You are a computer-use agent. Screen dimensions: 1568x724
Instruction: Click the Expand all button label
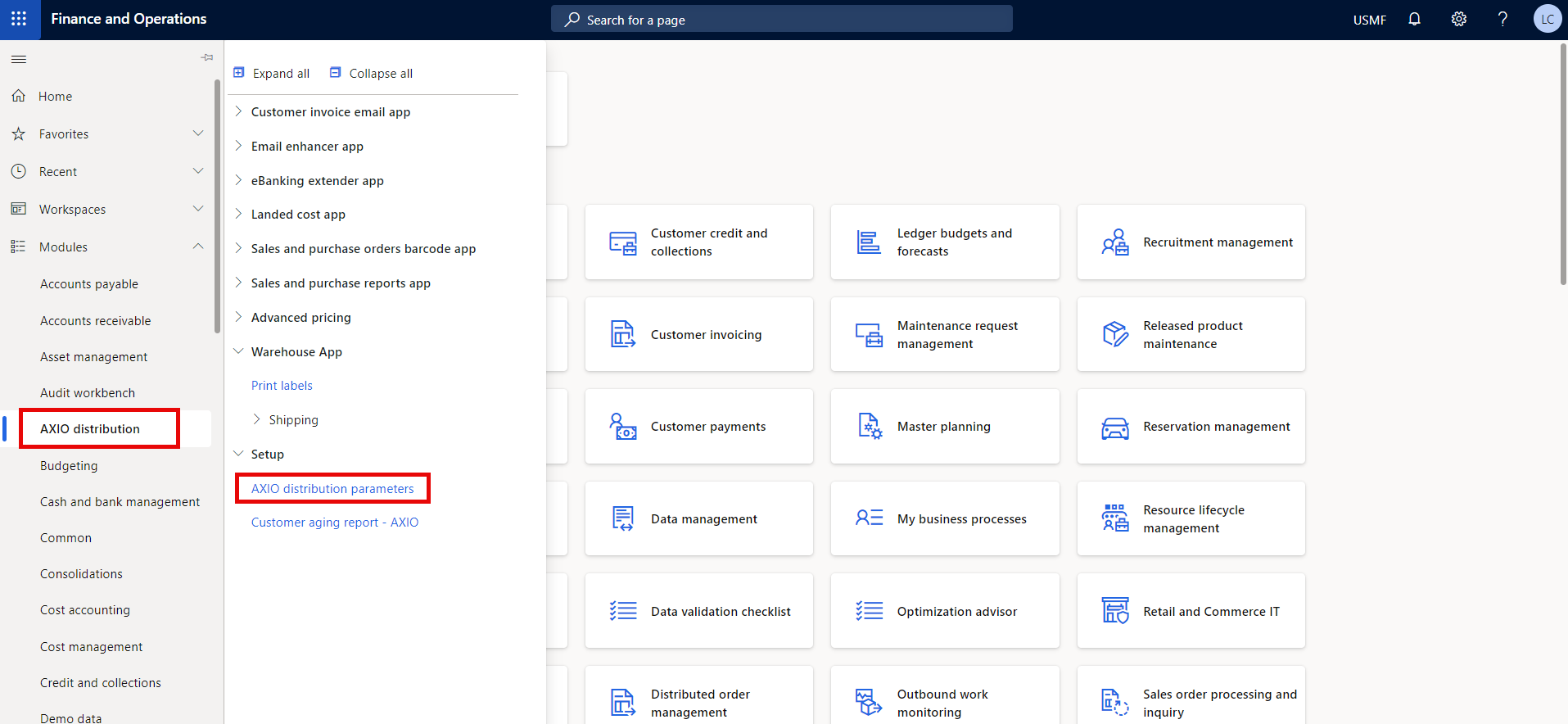[281, 74]
